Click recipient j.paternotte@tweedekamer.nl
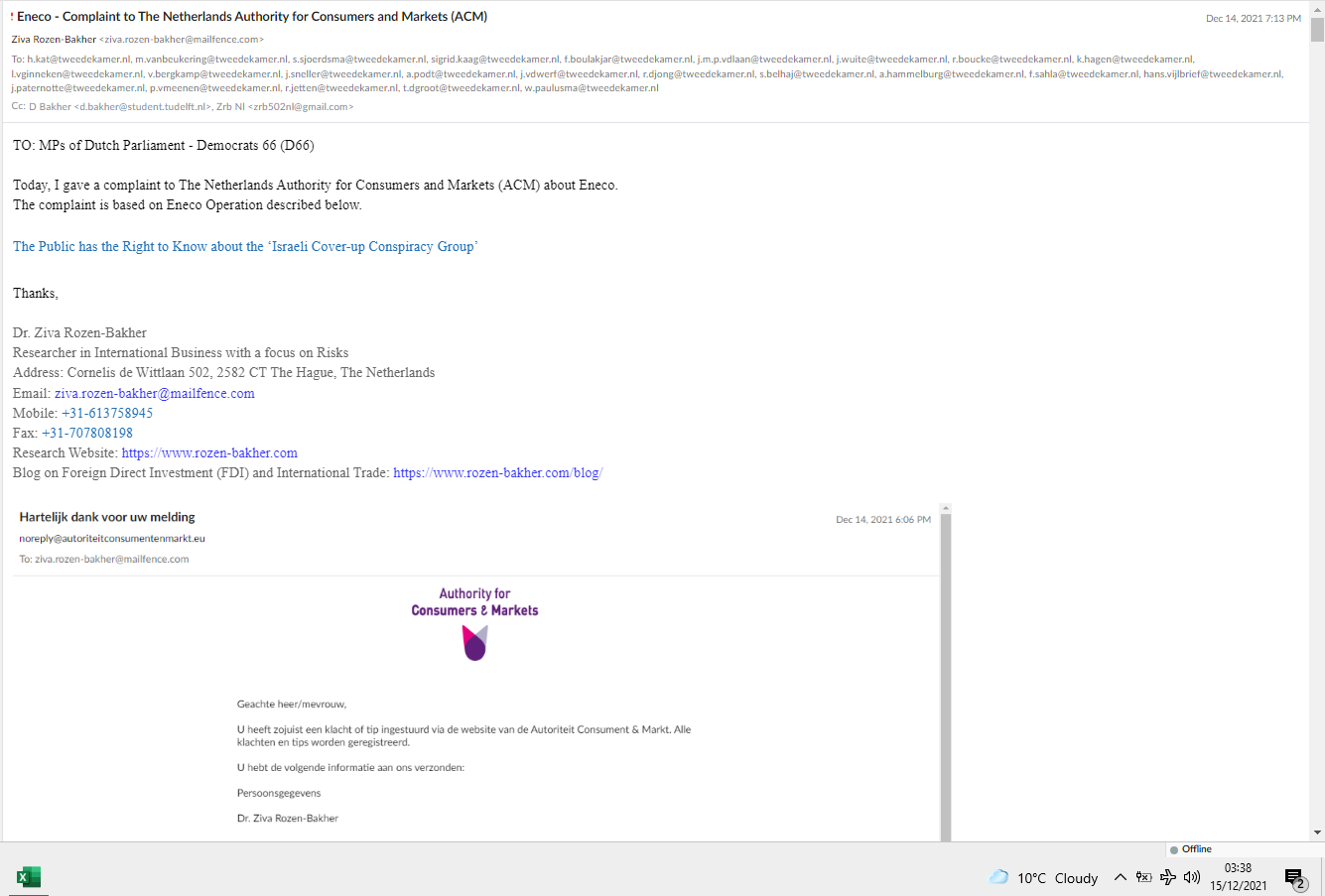 point(78,88)
